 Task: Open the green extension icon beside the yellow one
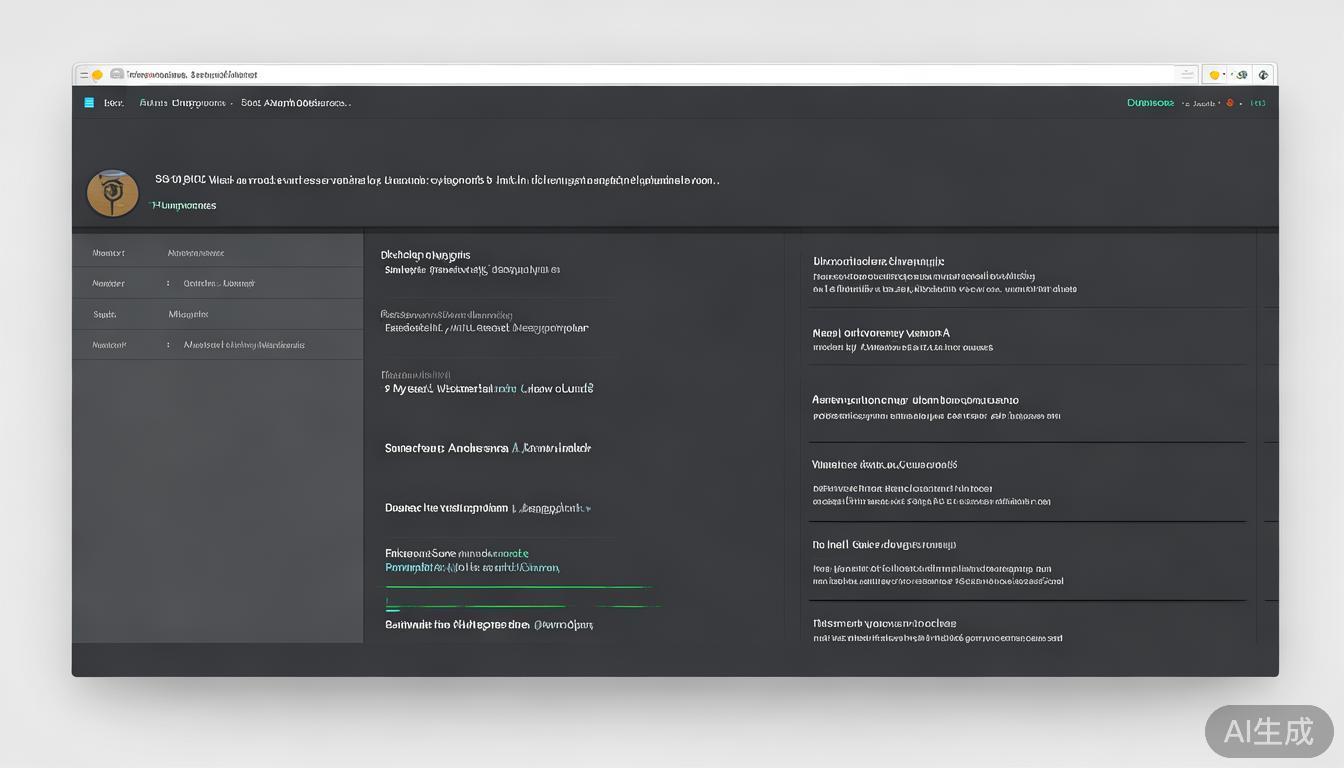[x=1242, y=75]
